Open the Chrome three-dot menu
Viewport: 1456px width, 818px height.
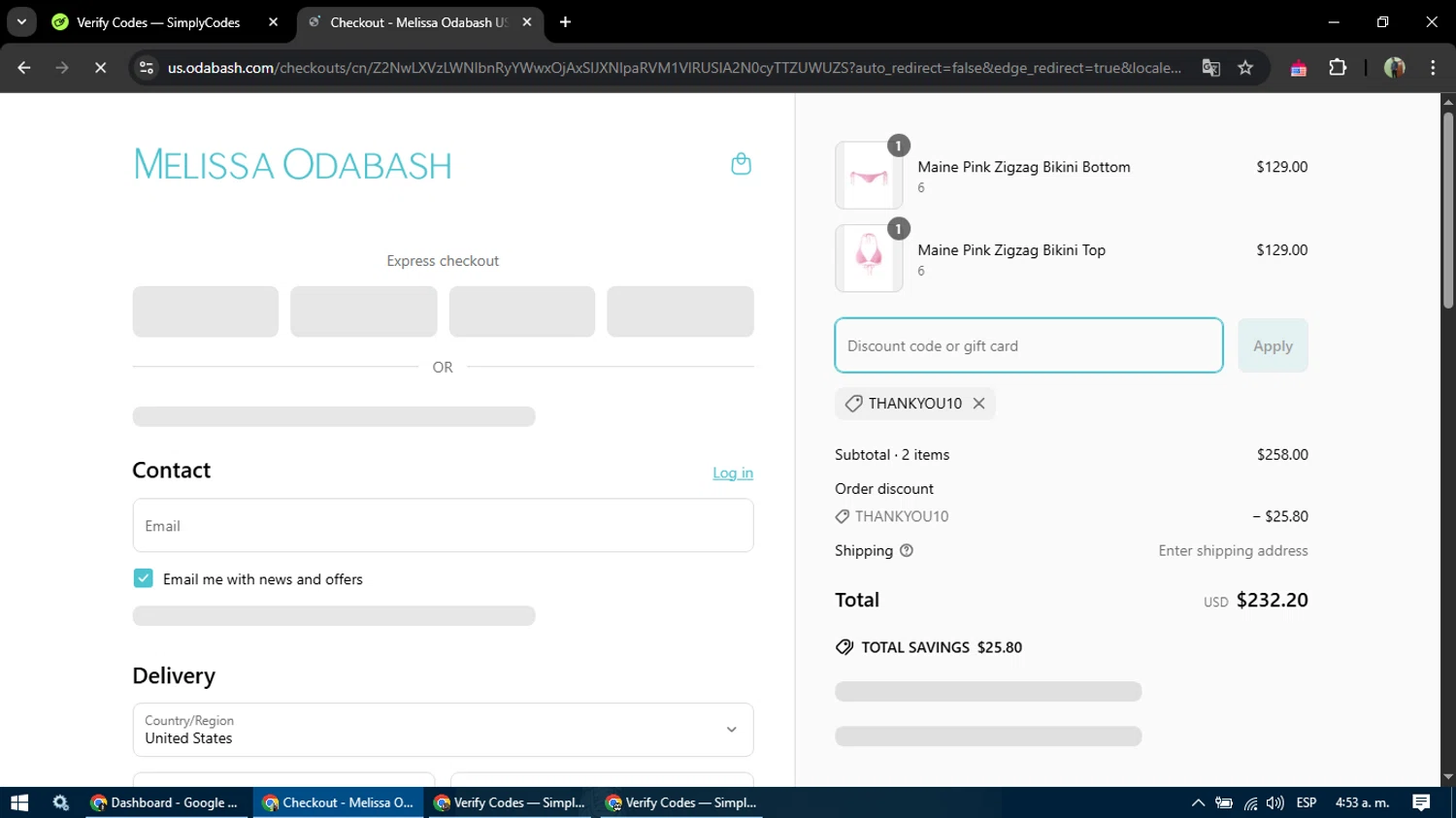pyautogui.click(x=1433, y=68)
